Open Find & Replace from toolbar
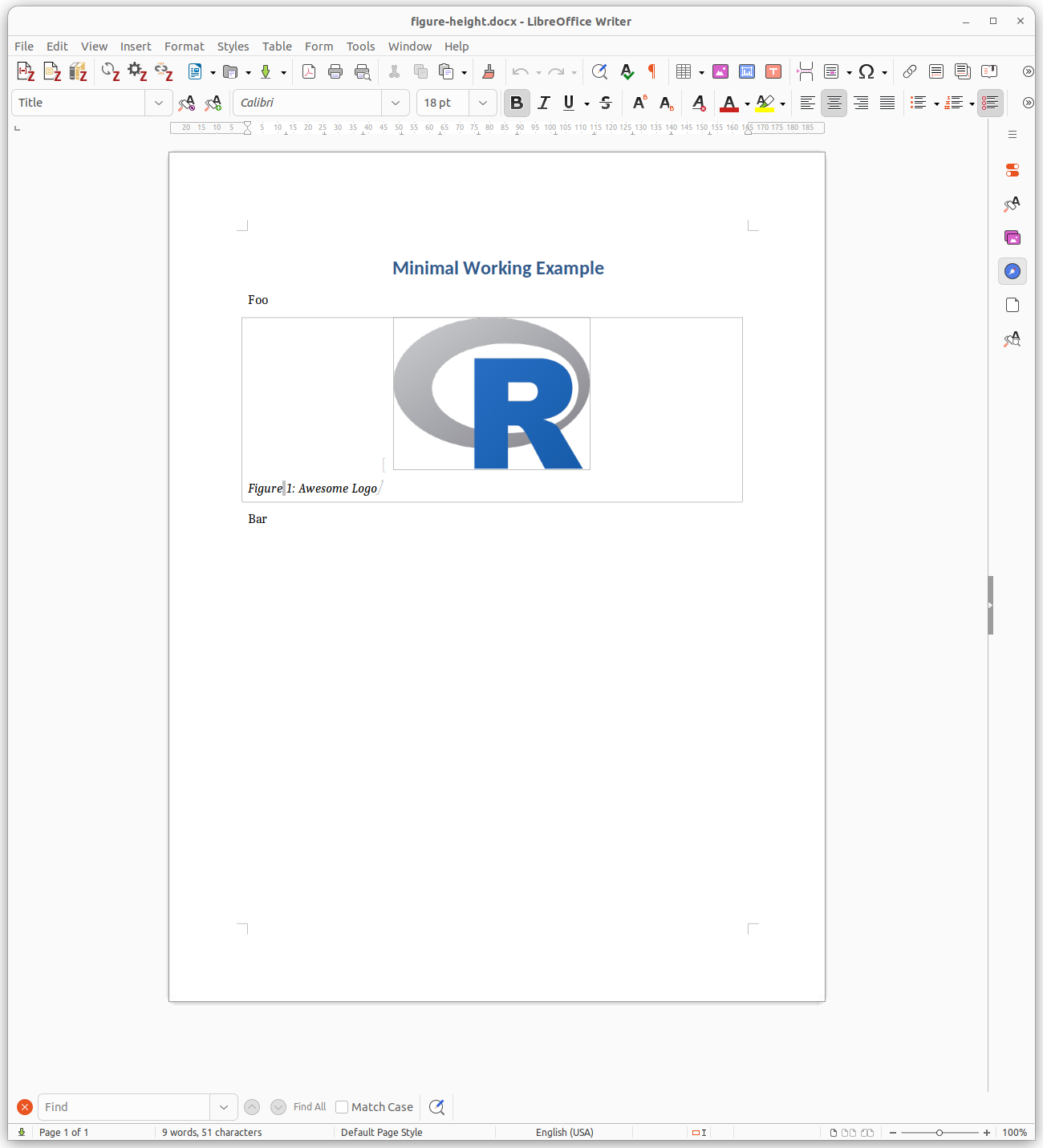Screen dimensions: 1043x1148 click(x=599, y=72)
